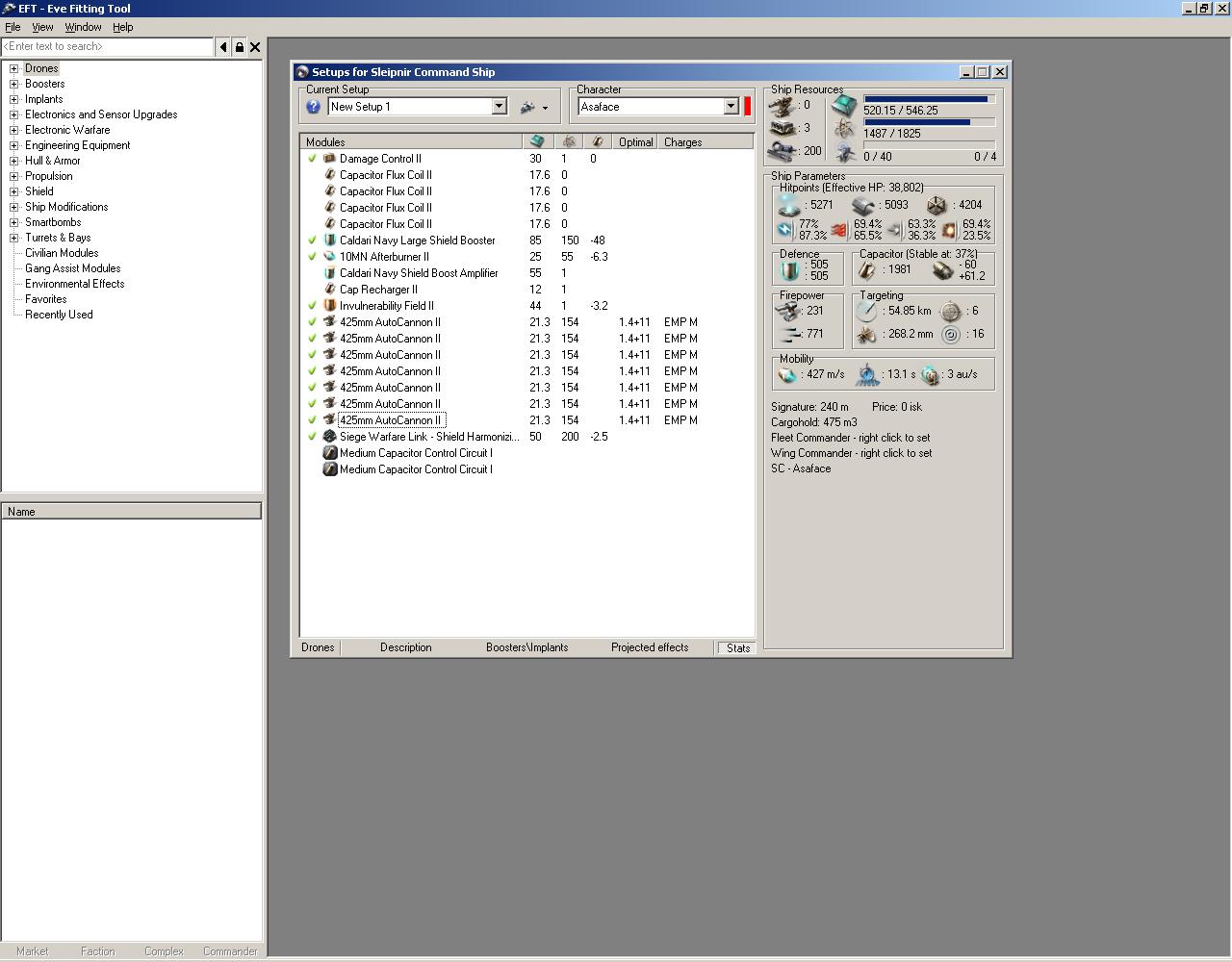The image size is (1232, 962).
Task: Expand the Drones tree node
Action: [13, 68]
